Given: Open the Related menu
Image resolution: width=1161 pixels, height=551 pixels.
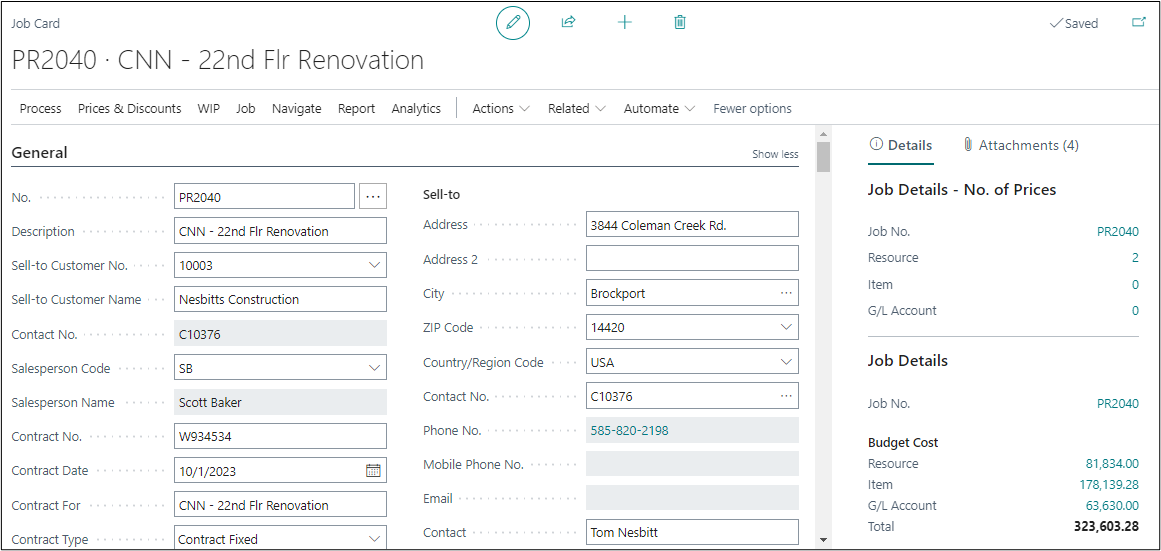Looking at the screenshot, I should 576,108.
